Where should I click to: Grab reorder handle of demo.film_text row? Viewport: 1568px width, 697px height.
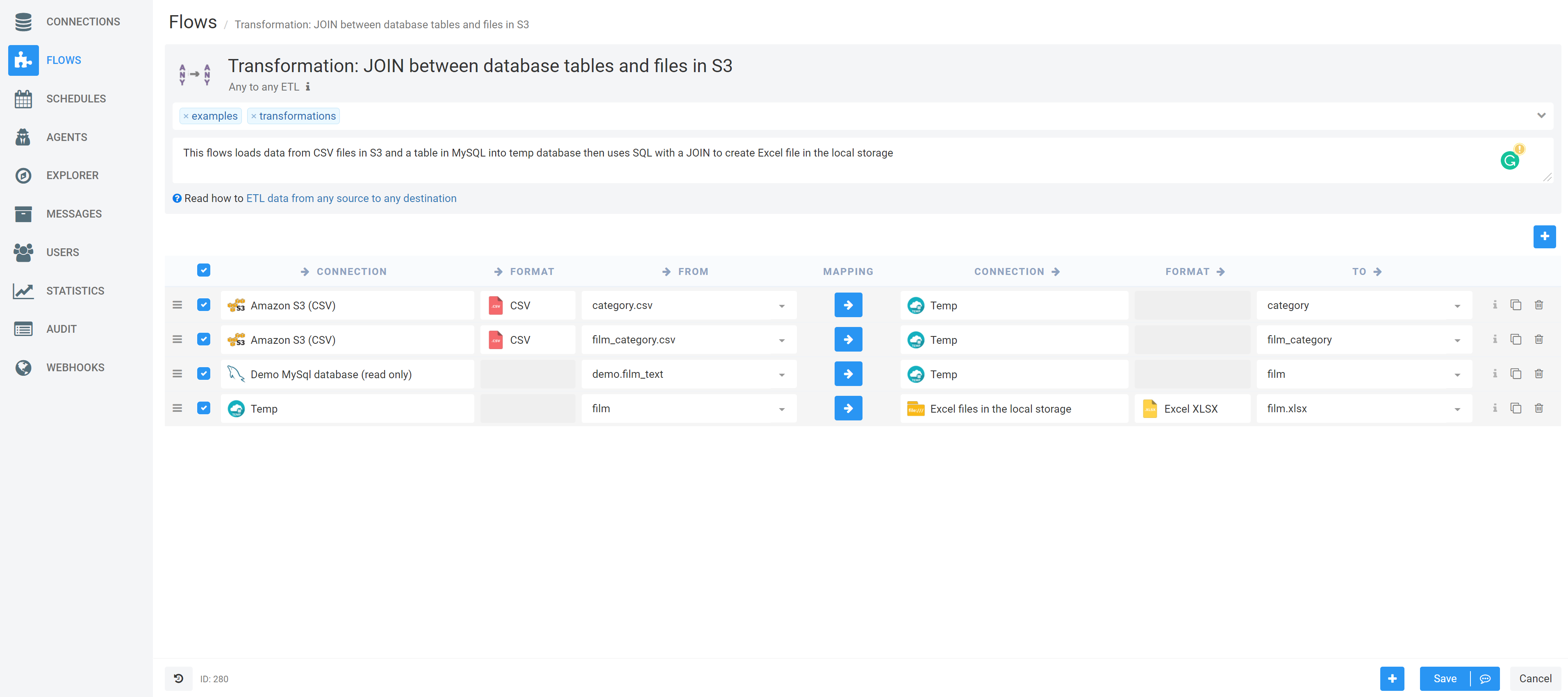click(177, 374)
